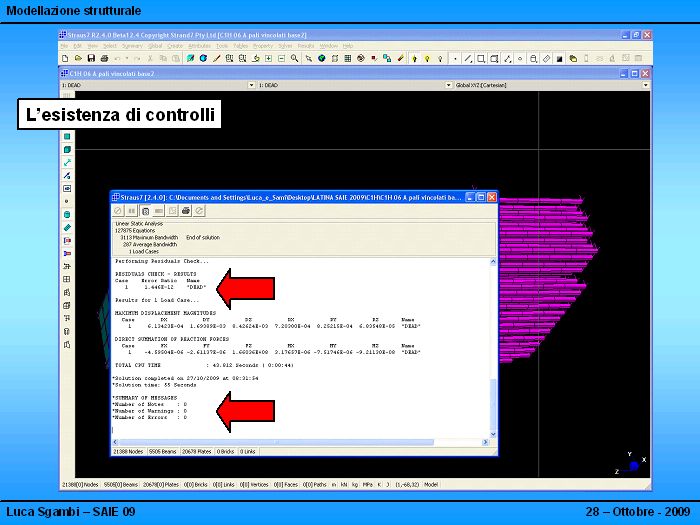Close the solver log window
This screenshot has width=700, height=525.
click(491, 198)
